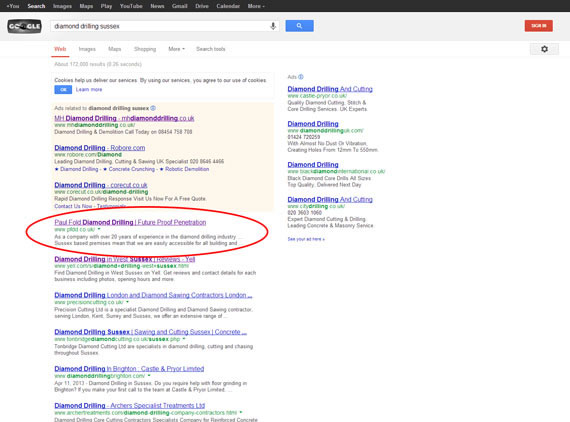Click the microphone voice search icon
The height and width of the screenshot is (422, 570).
273,26
